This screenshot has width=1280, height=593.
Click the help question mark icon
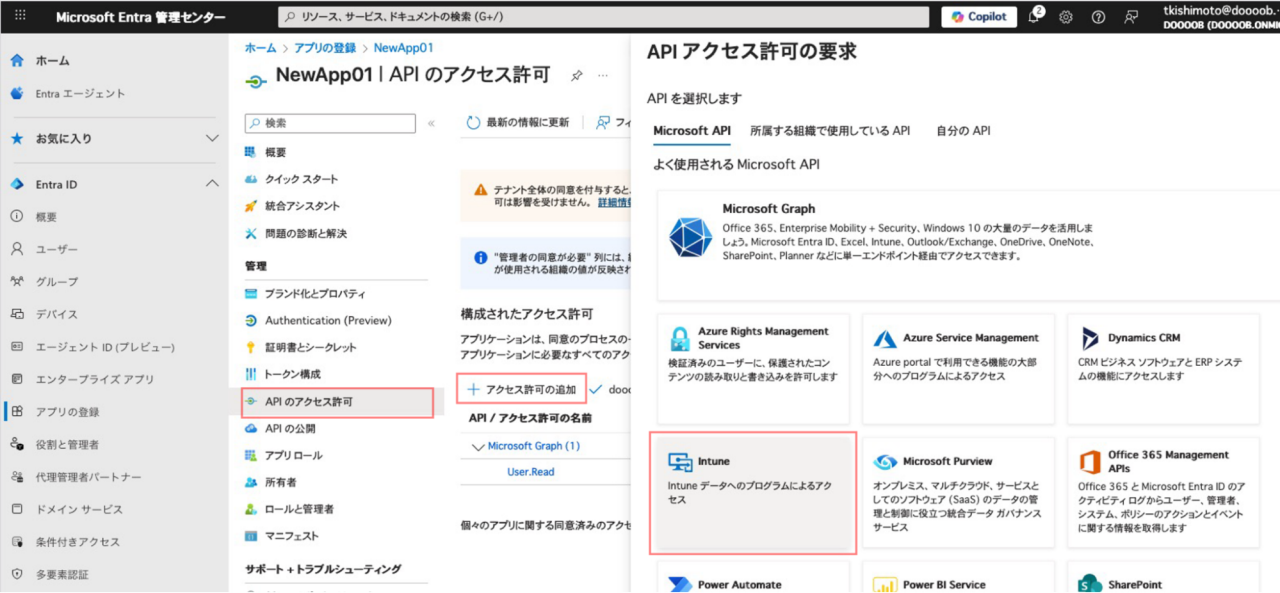[1098, 17]
